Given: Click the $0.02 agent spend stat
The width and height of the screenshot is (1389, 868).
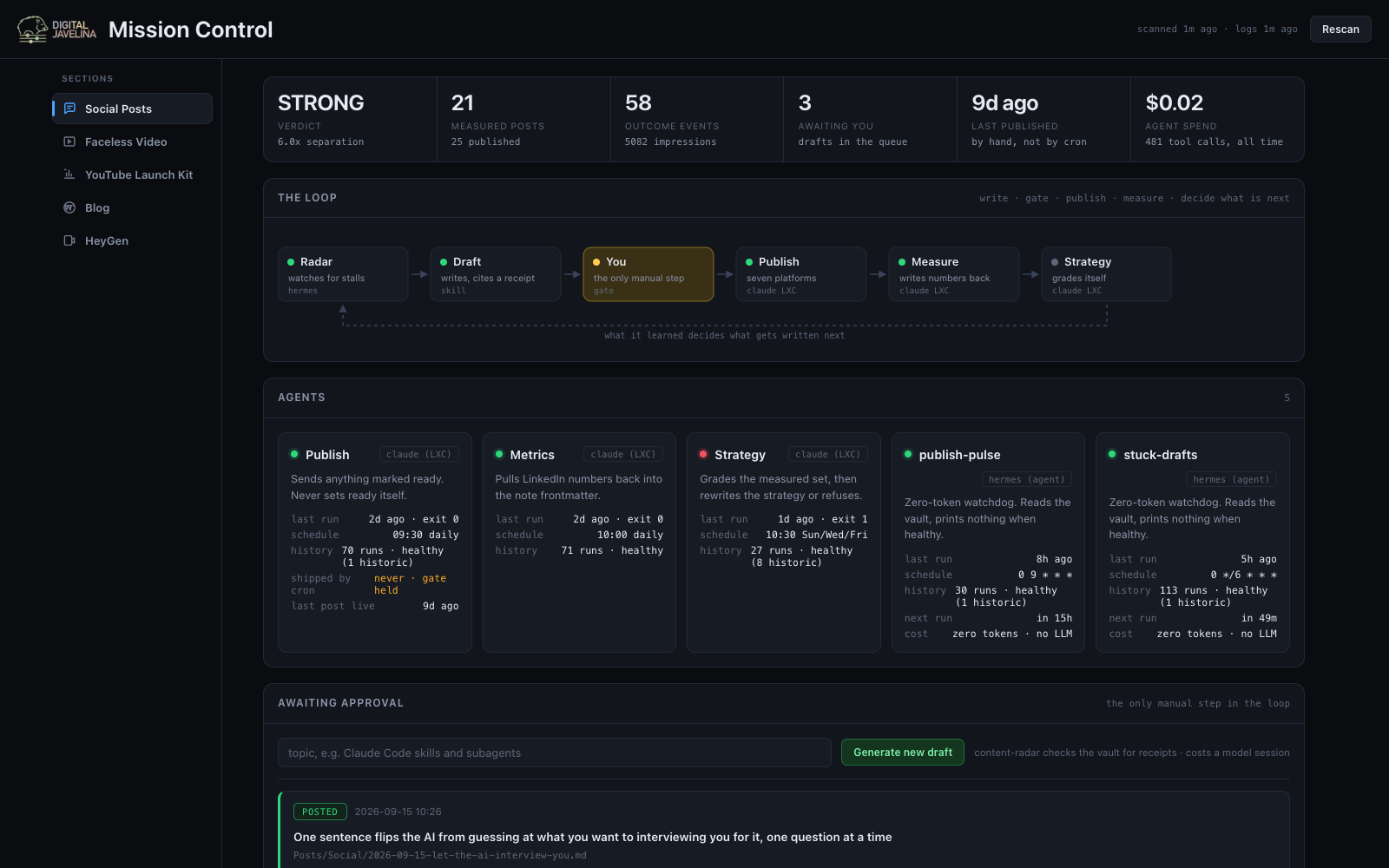Looking at the screenshot, I should coord(1217,120).
